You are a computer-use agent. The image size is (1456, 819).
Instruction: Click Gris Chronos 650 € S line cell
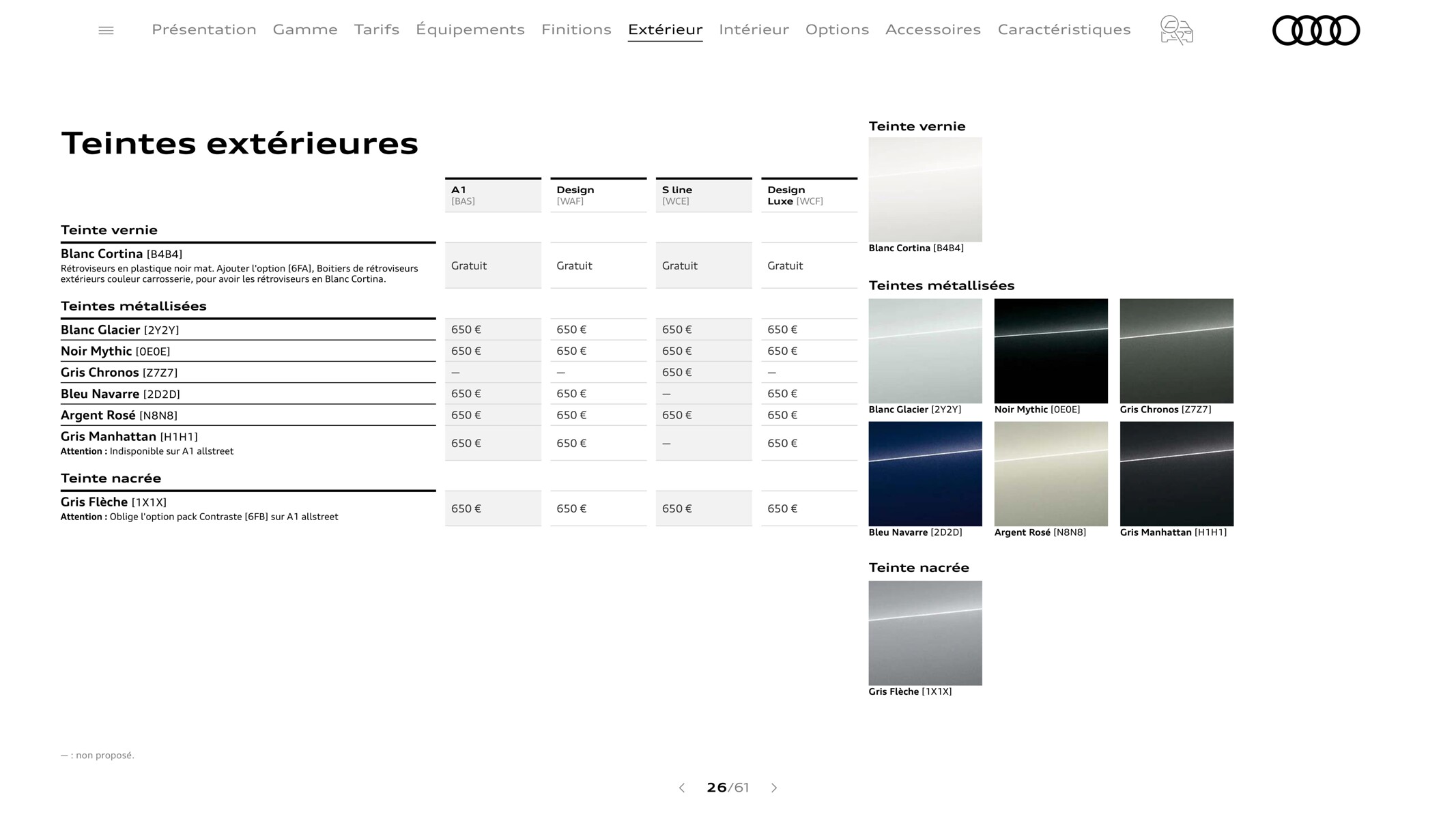click(704, 372)
